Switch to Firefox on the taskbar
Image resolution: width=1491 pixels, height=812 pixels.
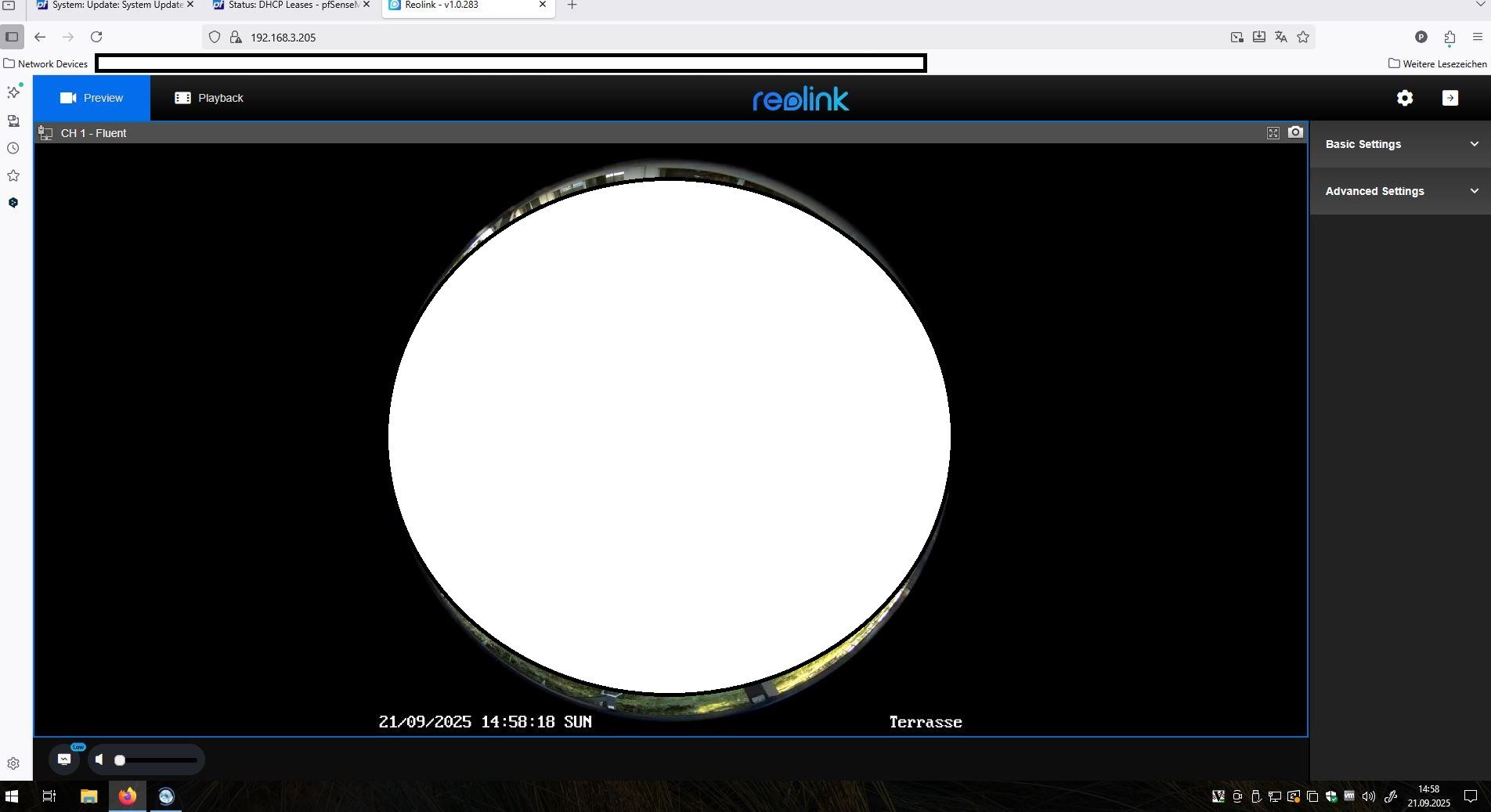click(x=127, y=796)
